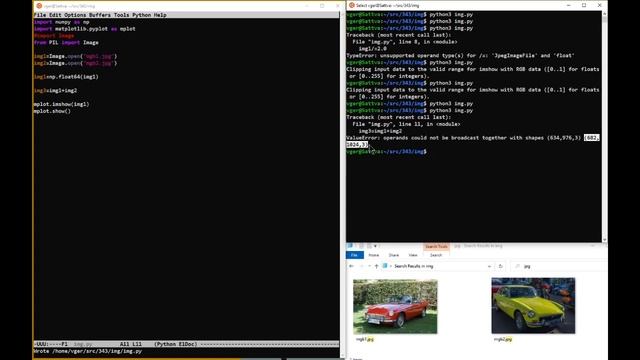The width and height of the screenshot is (640, 360).
Task: Close the terminal window
Action: 600,5
